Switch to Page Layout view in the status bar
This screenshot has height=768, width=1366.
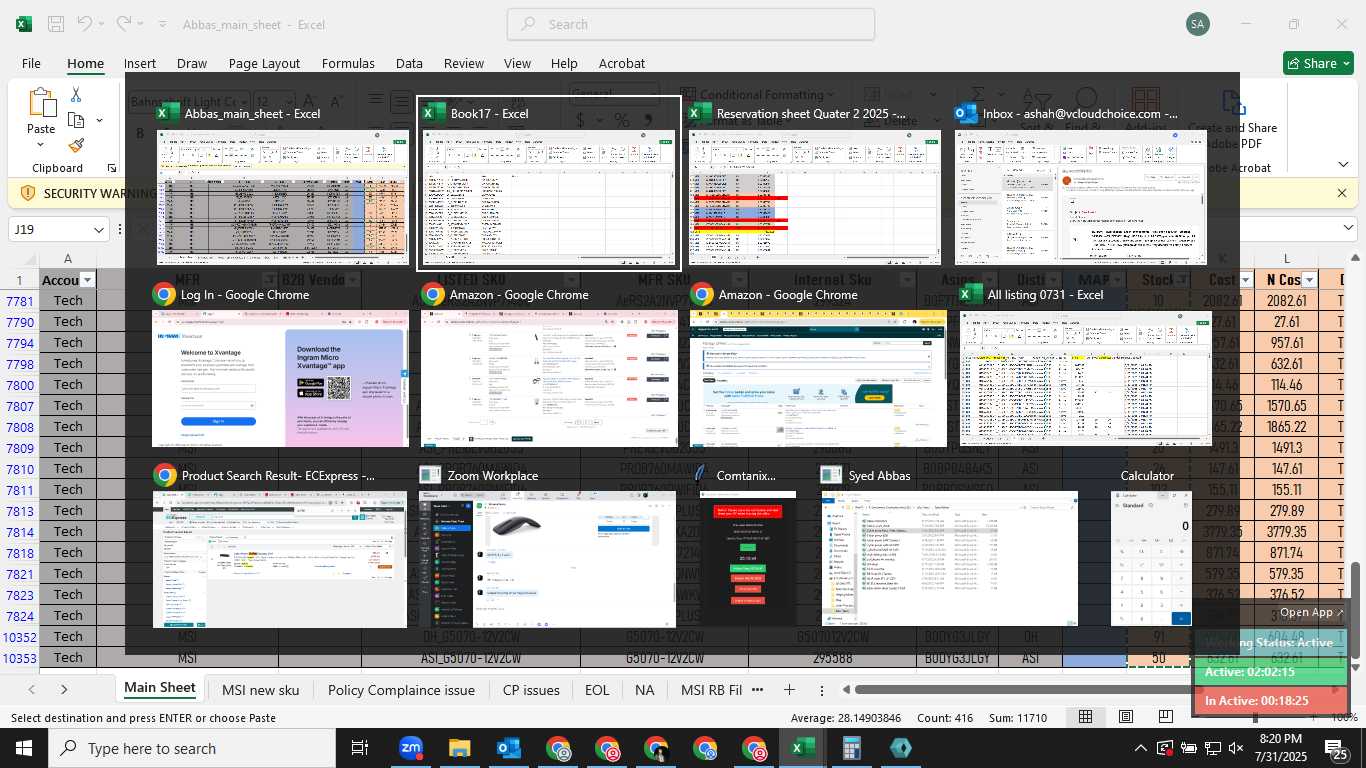tap(1126, 717)
